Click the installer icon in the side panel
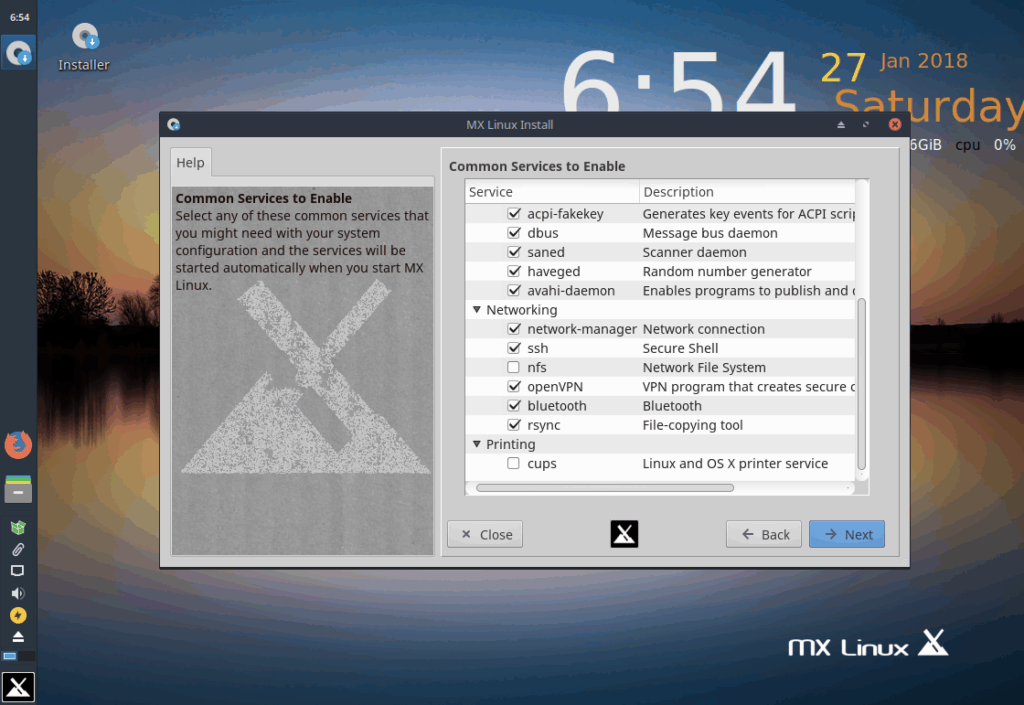The height and width of the screenshot is (705, 1024). point(18,53)
